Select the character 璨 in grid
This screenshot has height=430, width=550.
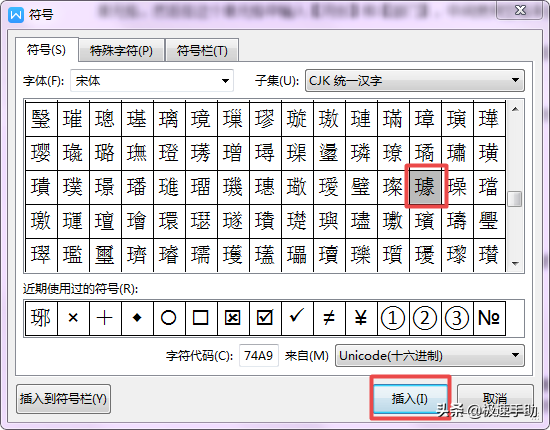(x=393, y=187)
